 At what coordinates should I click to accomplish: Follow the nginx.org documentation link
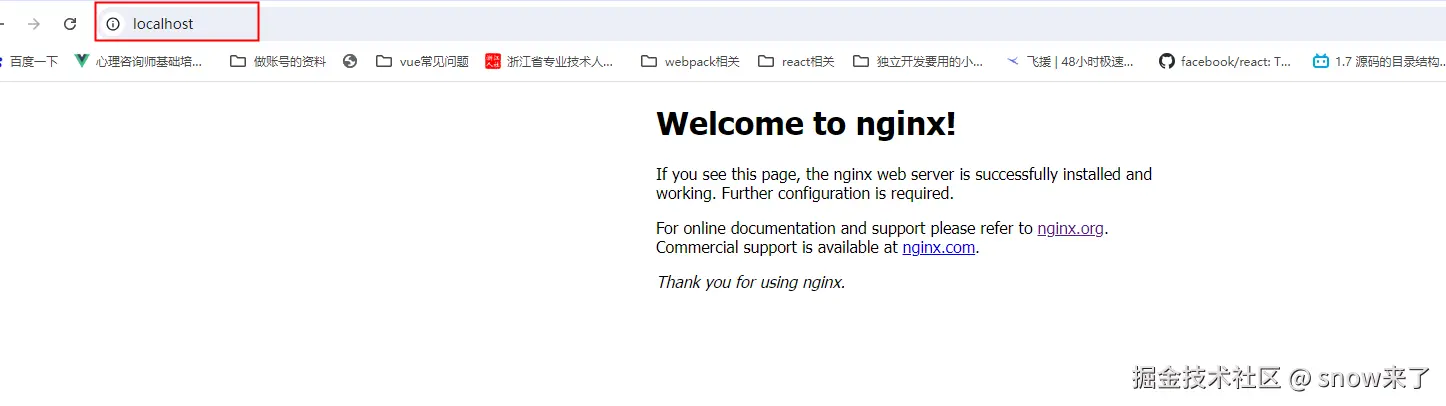[x=1070, y=228]
